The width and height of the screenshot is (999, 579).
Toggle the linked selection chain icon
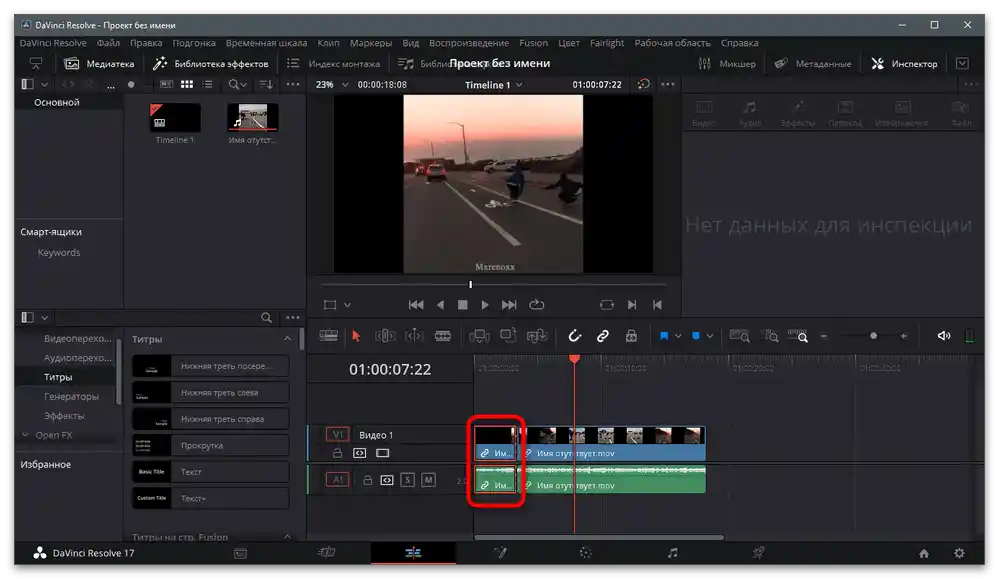coord(603,336)
